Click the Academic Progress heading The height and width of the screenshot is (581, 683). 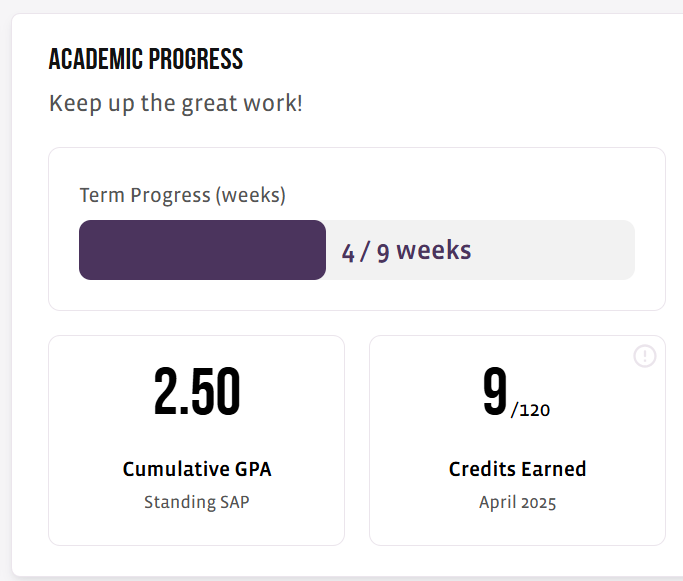pyautogui.click(x=146, y=59)
